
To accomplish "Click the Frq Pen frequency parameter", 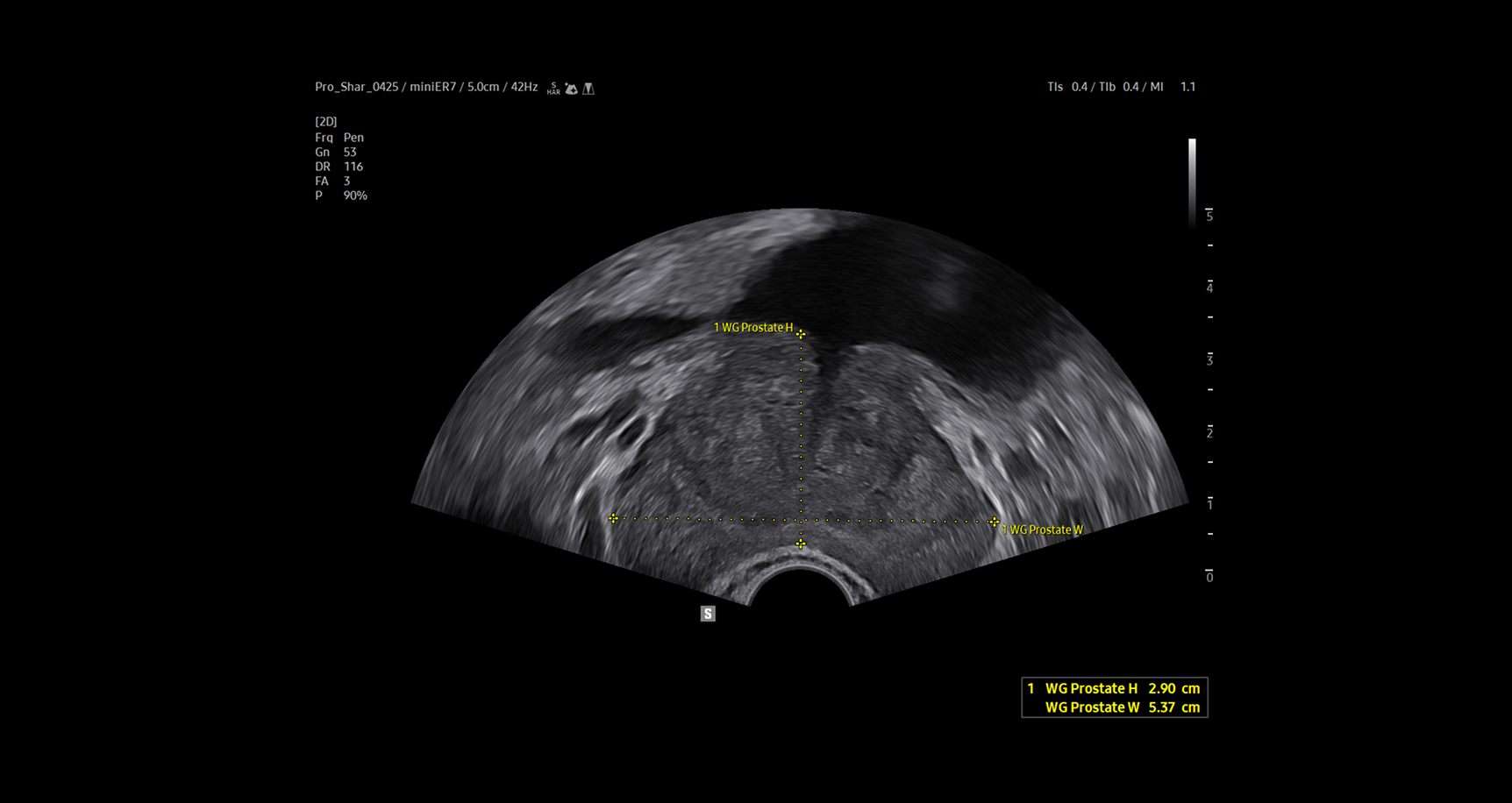I will click(339, 138).
